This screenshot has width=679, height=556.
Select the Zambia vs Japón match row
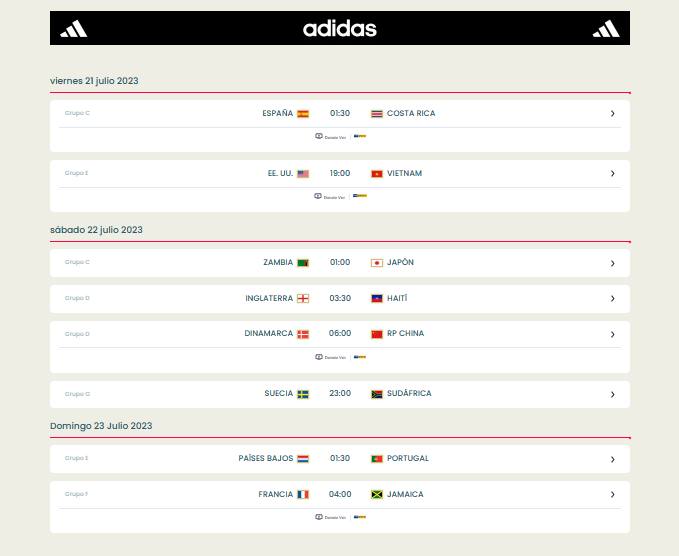click(x=340, y=263)
